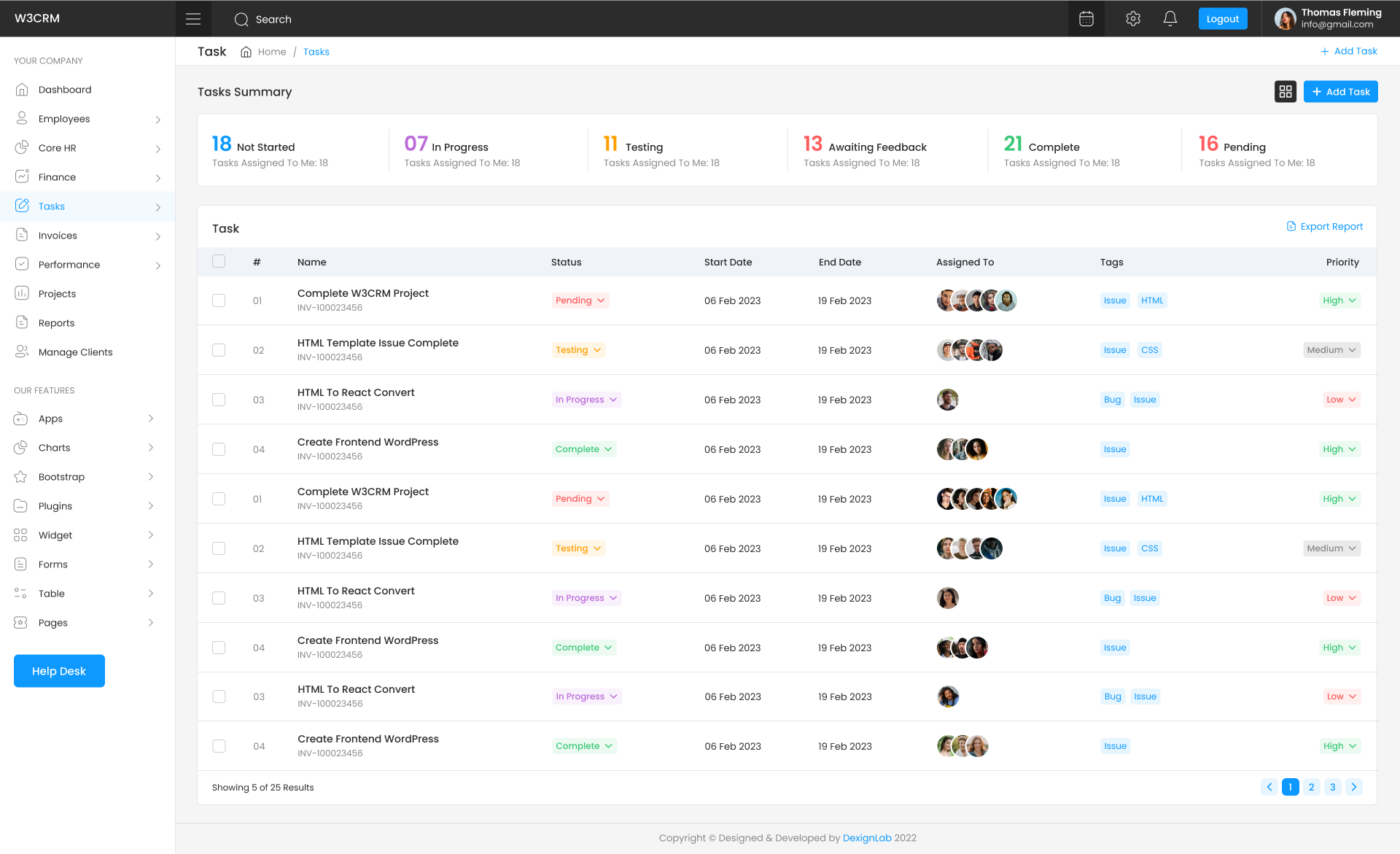Image resolution: width=1400 pixels, height=854 pixels.
Task: Change the High priority dropdown for Create Frontend WordPress
Action: point(1339,449)
